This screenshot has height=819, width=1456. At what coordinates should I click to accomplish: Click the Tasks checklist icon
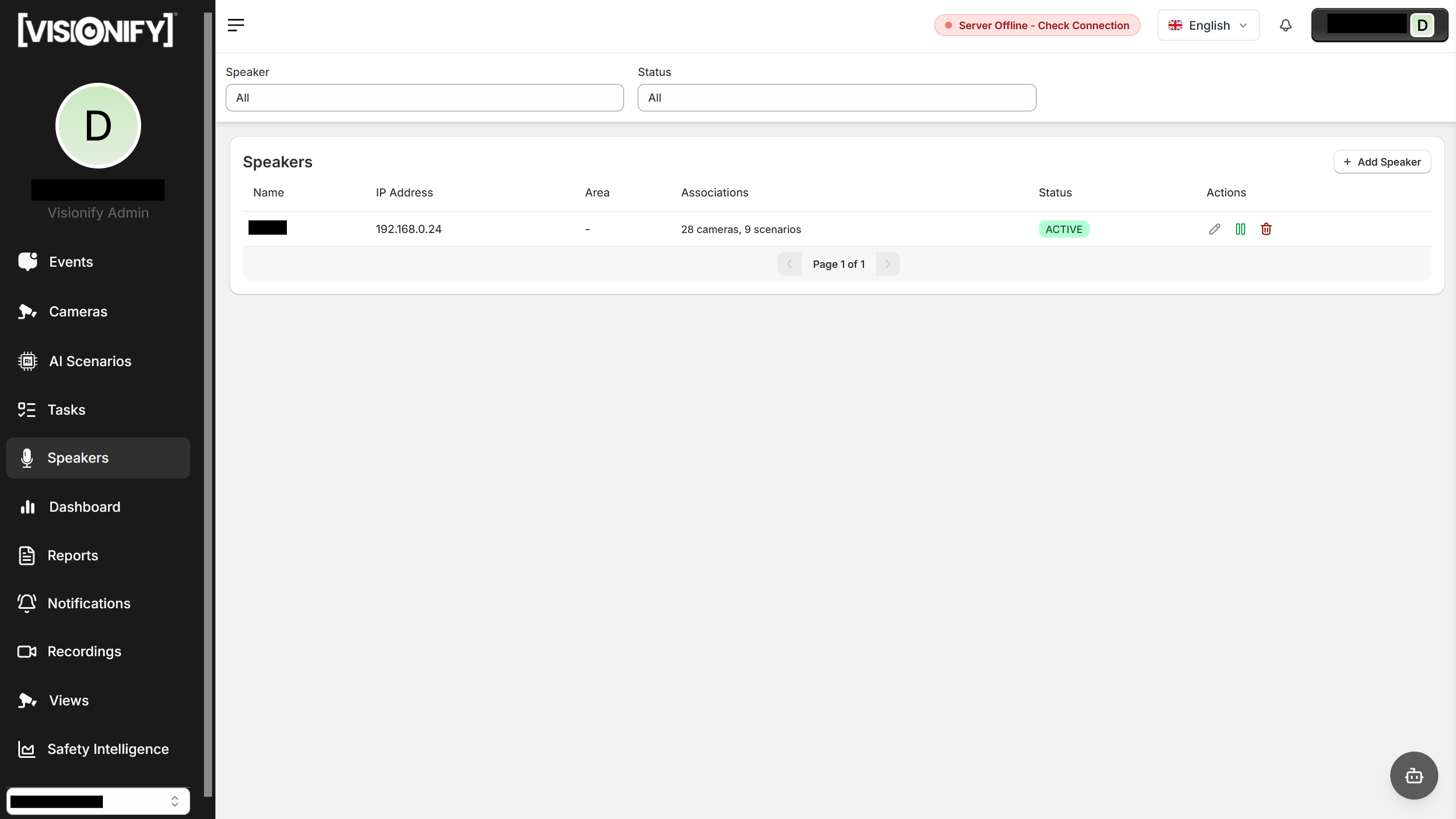[26, 409]
